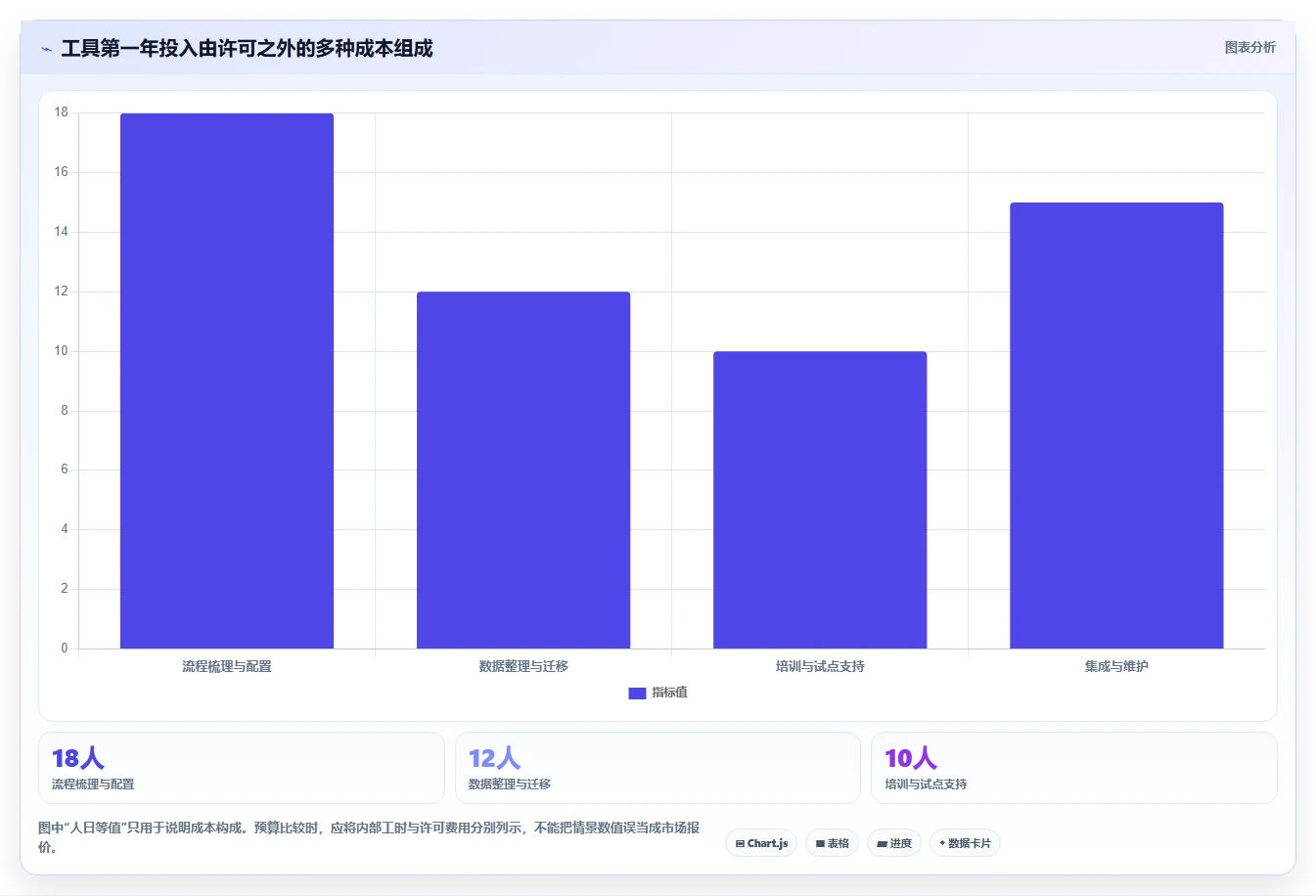Click the y-axis value 0
This screenshot has width=1316, height=896.
coord(65,649)
